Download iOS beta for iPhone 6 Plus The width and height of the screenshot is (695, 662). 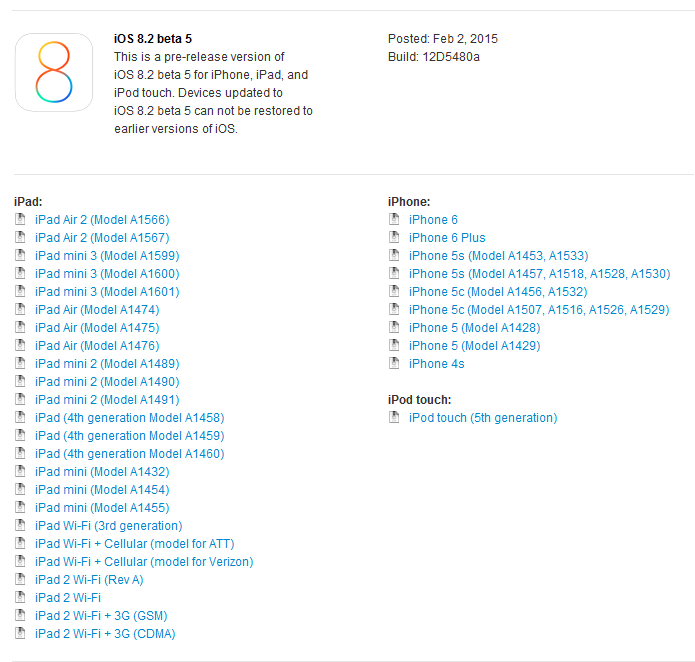447,238
